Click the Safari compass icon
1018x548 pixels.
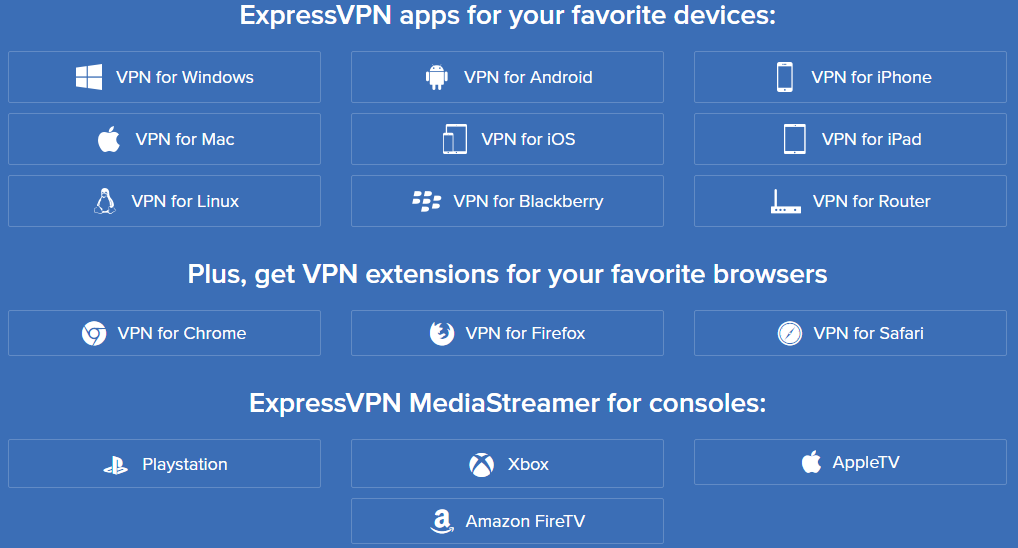click(790, 333)
